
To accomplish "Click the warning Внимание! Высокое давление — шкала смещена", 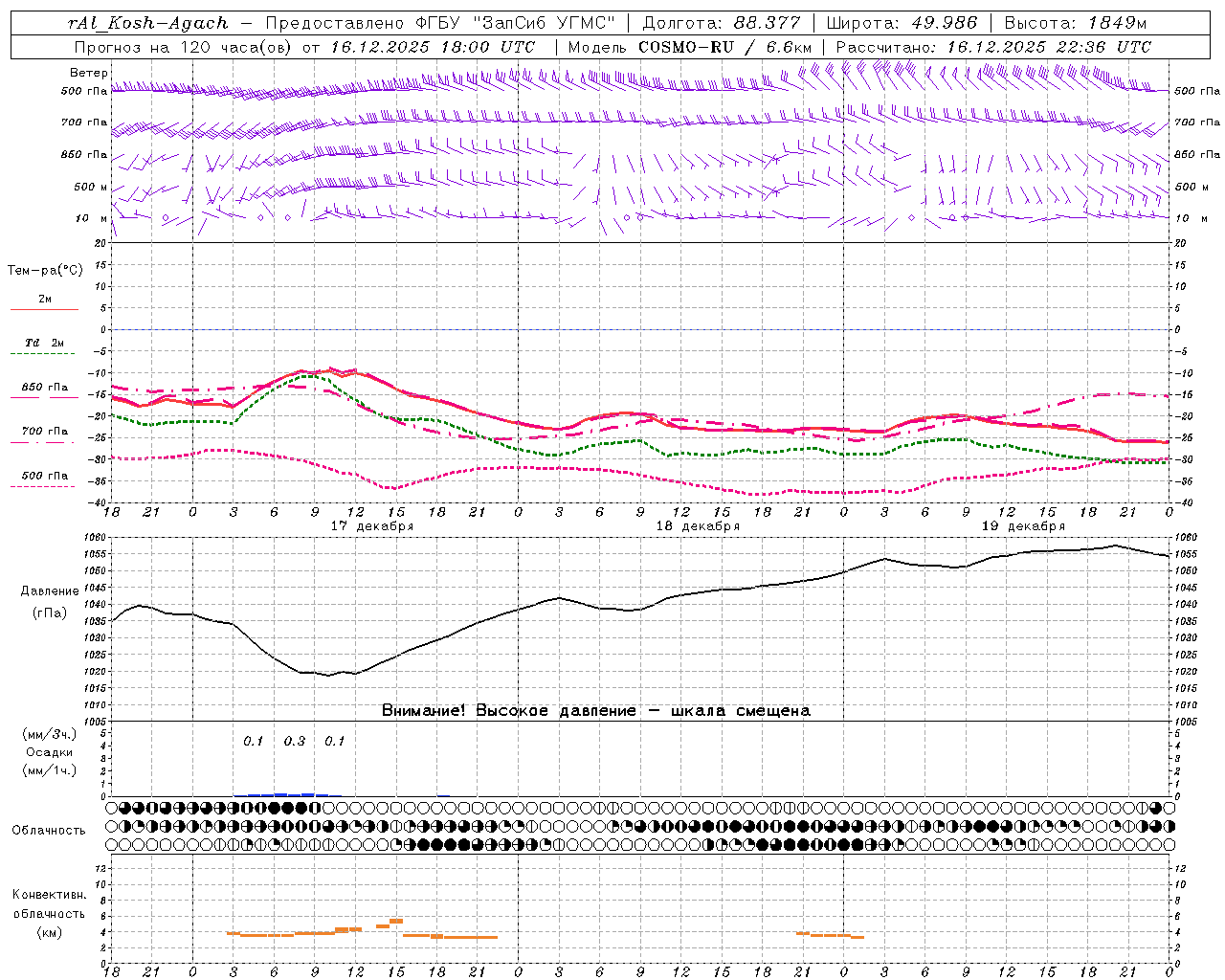I will coord(595,711).
